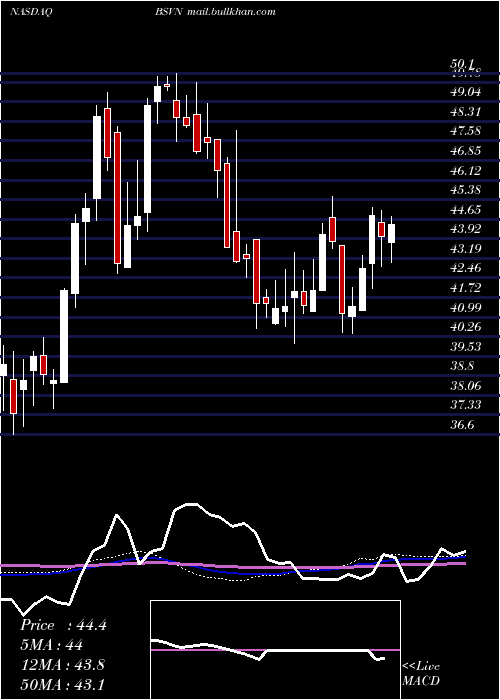
Task: Click the 49.04 price axis label
Action: coord(466,92)
